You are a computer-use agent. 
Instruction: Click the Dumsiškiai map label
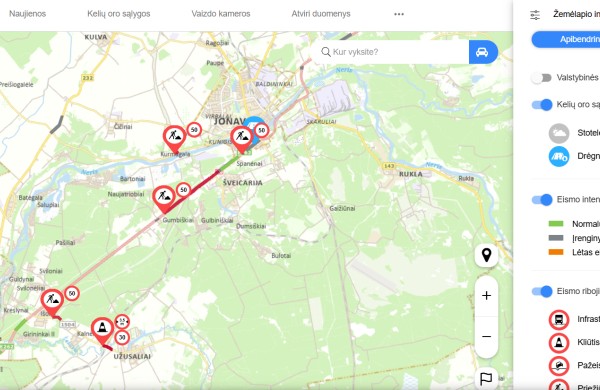pos(251,226)
